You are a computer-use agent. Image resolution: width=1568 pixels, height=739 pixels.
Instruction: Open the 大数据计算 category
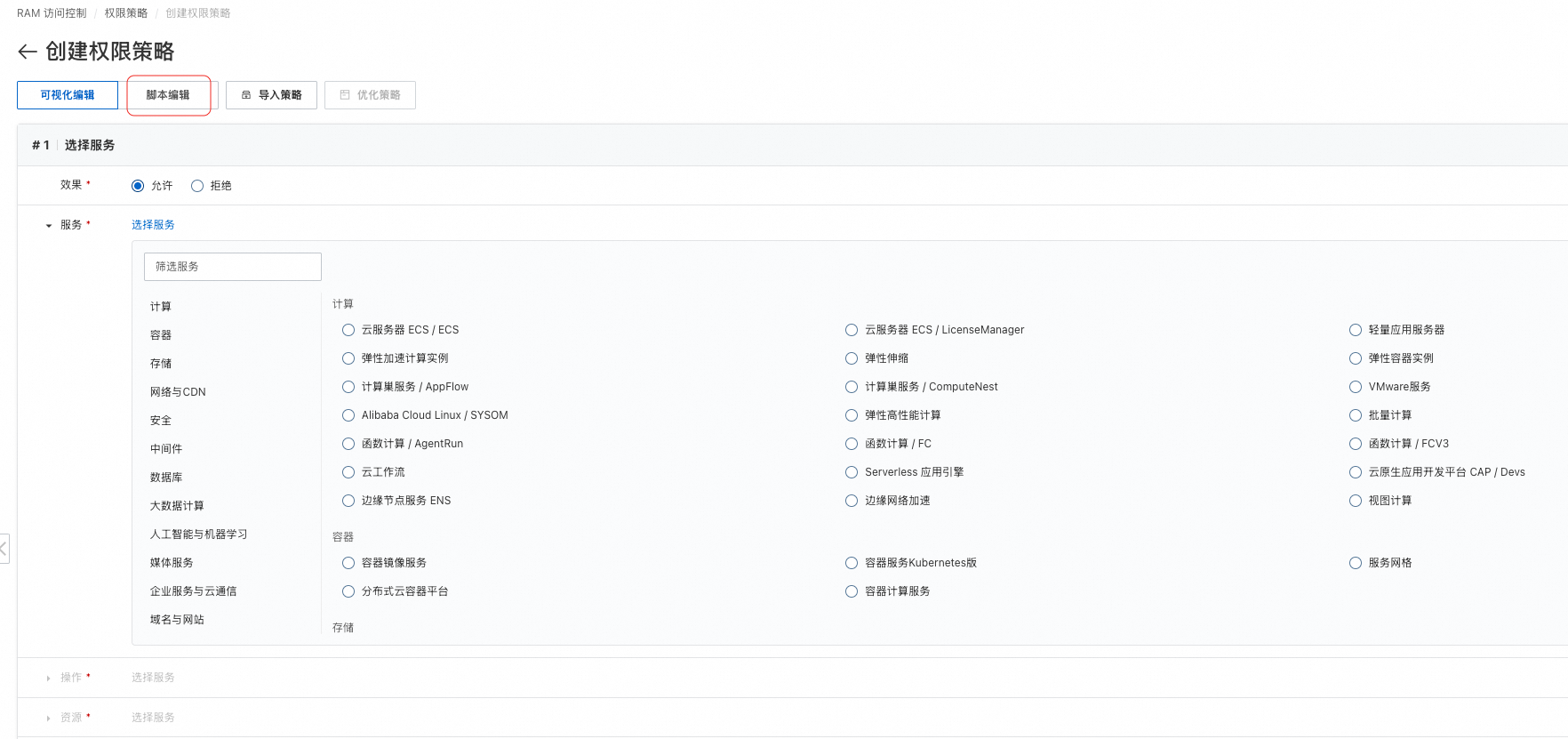click(x=177, y=506)
